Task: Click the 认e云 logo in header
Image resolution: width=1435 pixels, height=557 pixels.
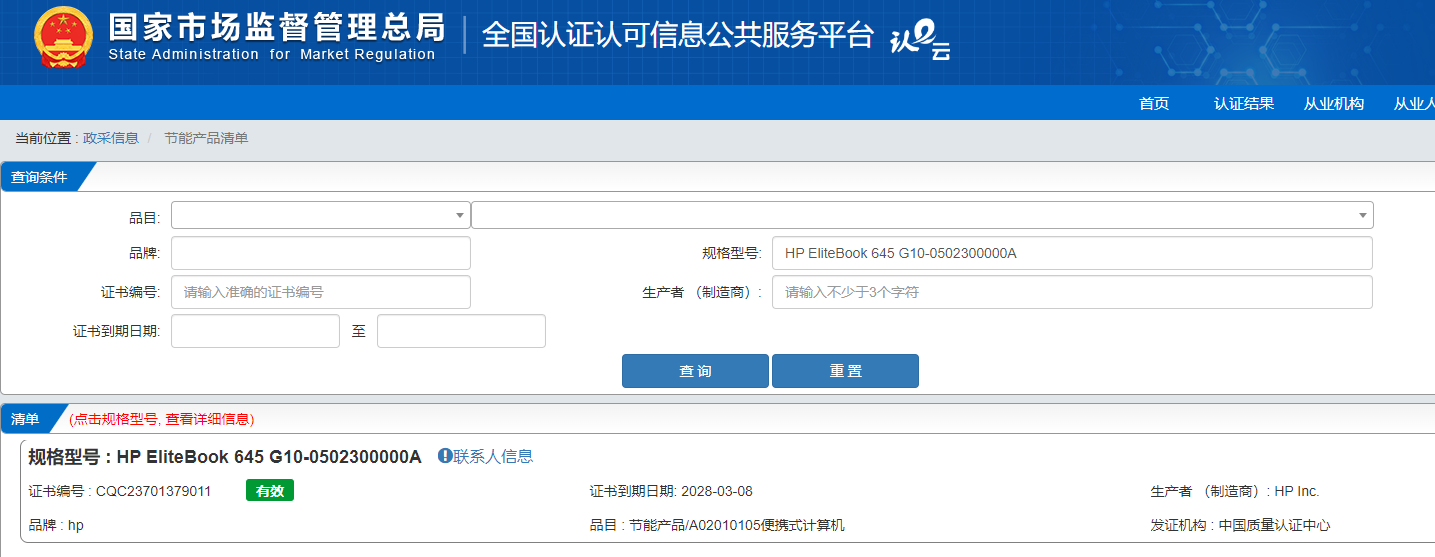Action: click(920, 40)
